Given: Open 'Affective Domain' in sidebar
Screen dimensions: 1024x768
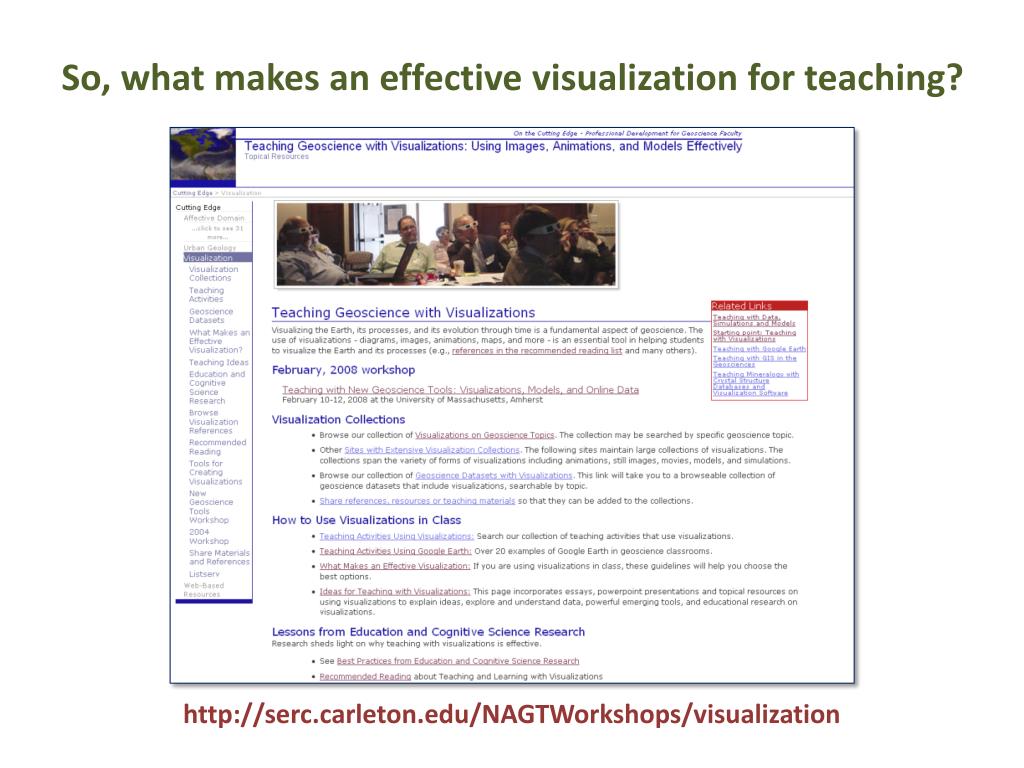Looking at the screenshot, I should tap(214, 218).
